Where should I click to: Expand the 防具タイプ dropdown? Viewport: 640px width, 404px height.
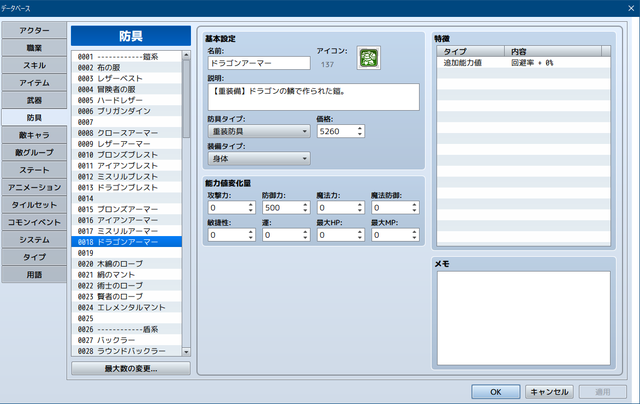[x=259, y=131]
